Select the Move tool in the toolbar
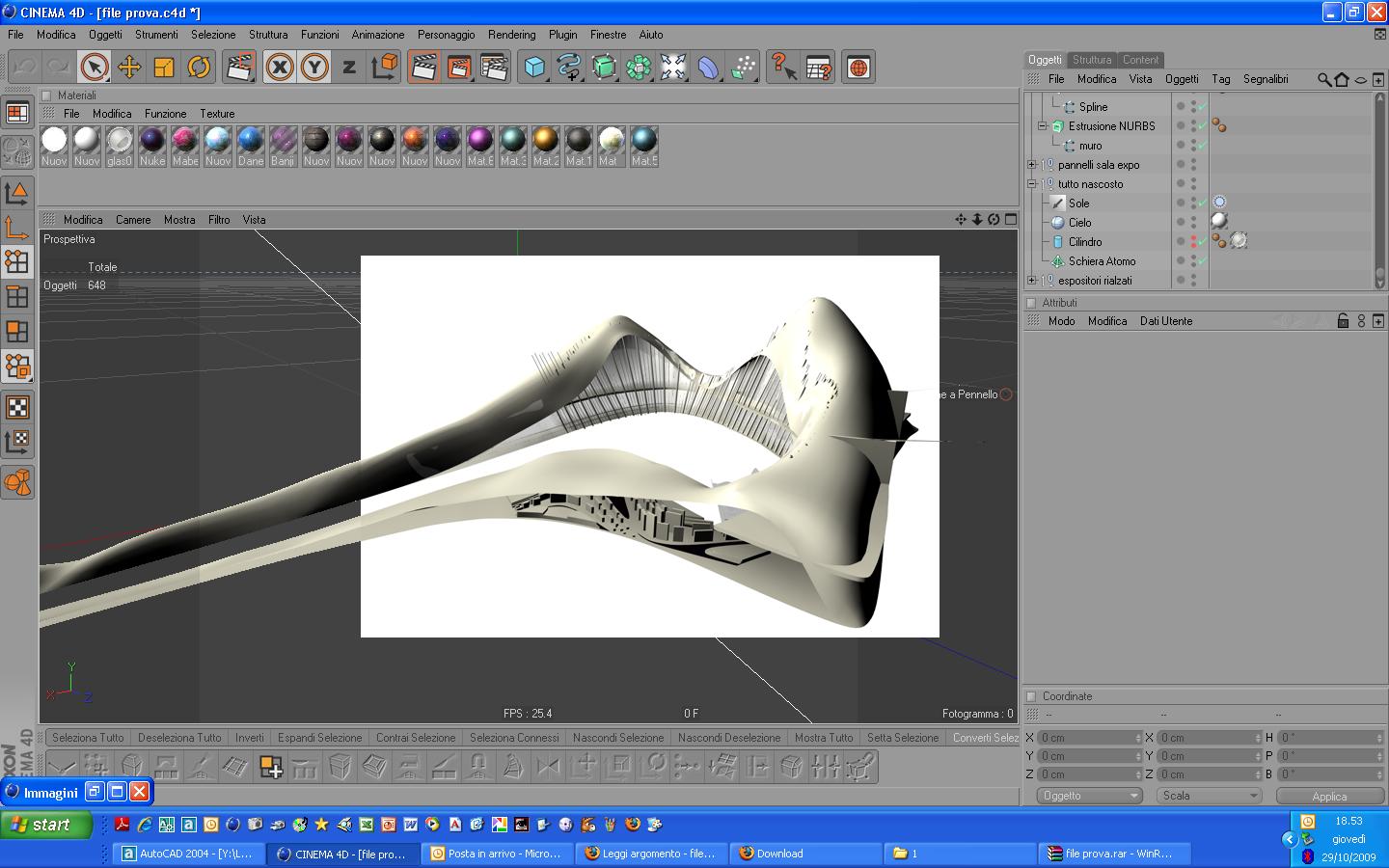The height and width of the screenshot is (868, 1389). (129, 67)
